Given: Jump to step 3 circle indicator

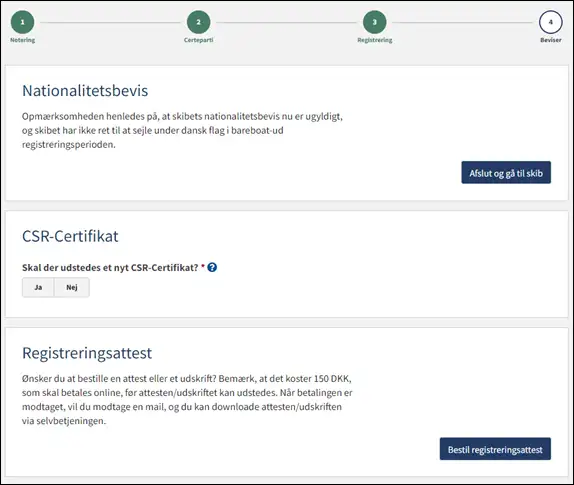Looking at the screenshot, I should pyautogui.click(x=374, y=22).
